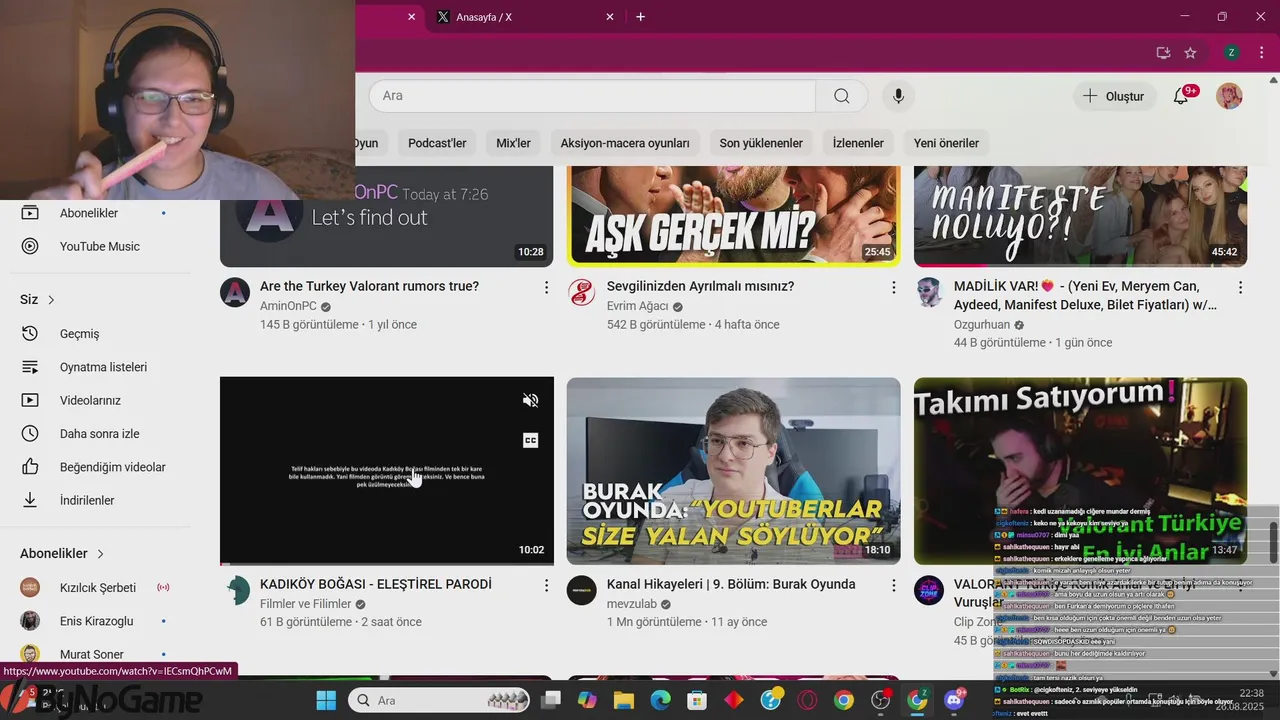The height and width of the screenshot is (720, 1280).
Task: Focus the Windows taskbar Ara search box
Action: pyautogui.click(x=441, y=701)
